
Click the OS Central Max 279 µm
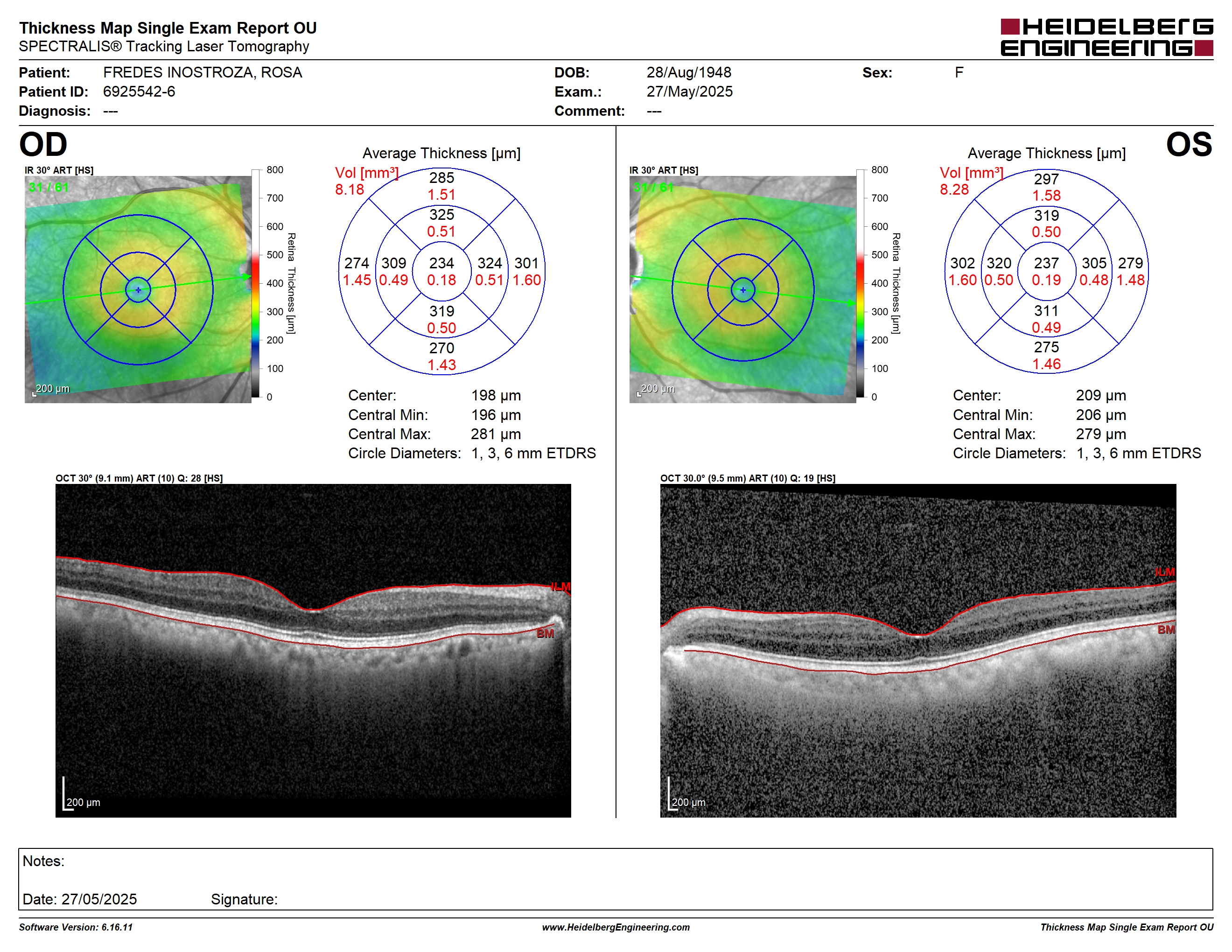1101,434
